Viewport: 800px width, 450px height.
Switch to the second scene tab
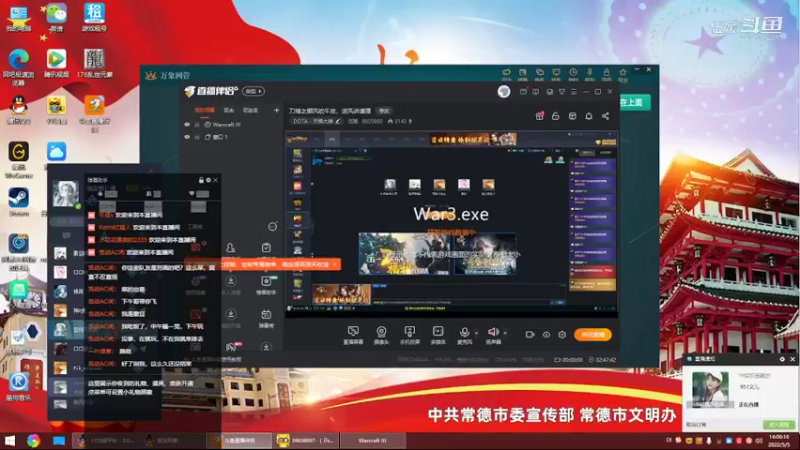[x=229, y=110]
